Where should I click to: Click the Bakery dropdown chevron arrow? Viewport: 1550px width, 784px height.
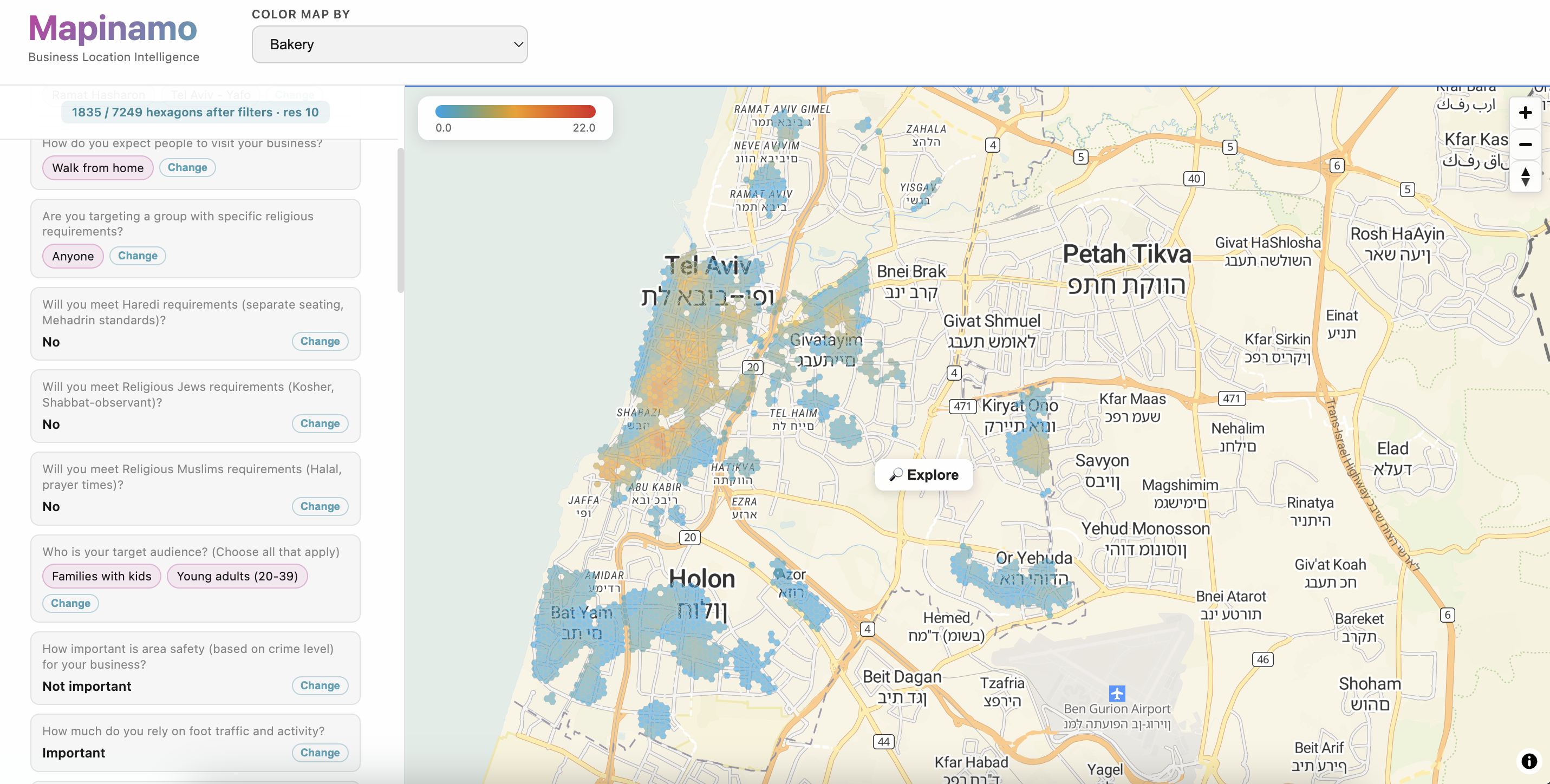[x=517, y=44]
